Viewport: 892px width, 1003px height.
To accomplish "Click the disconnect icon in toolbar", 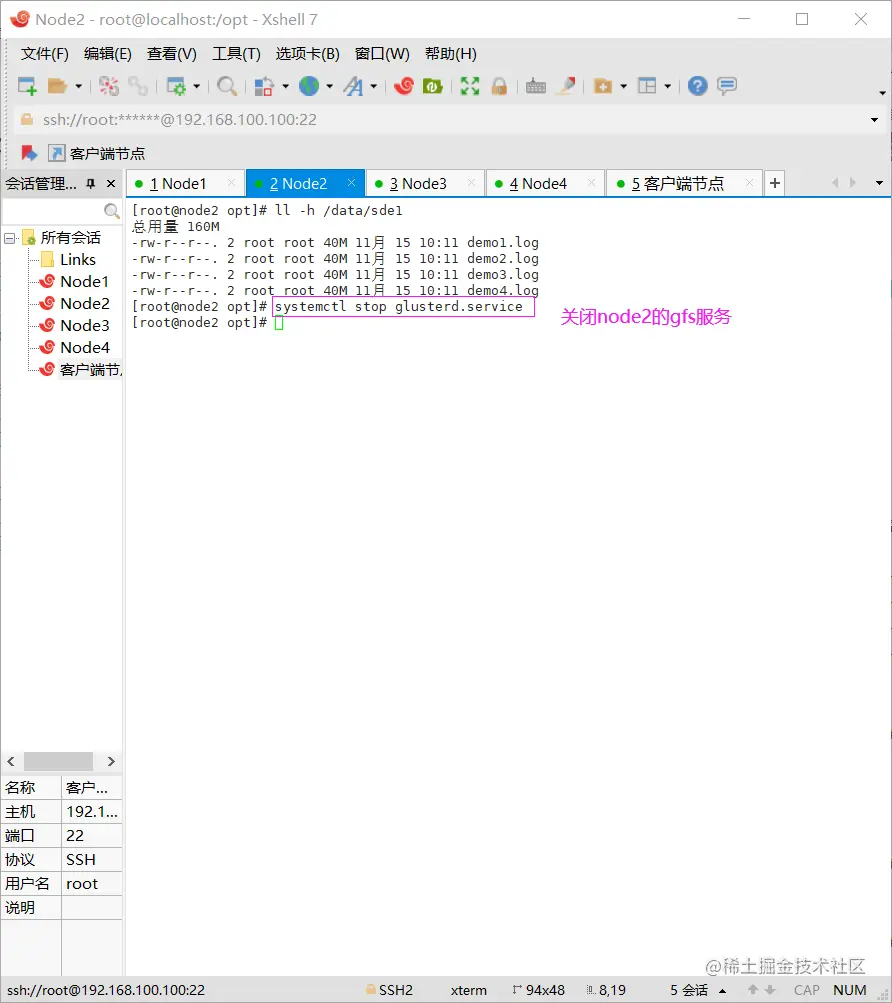I will click(x=109, y=86).
